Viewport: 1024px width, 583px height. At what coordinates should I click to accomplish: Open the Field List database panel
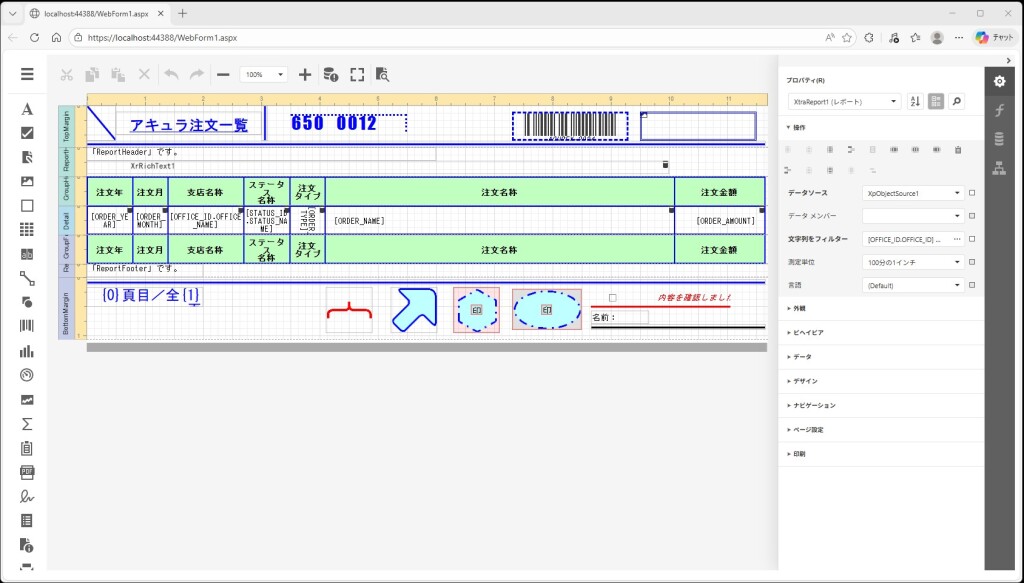(x=998, y=138)
